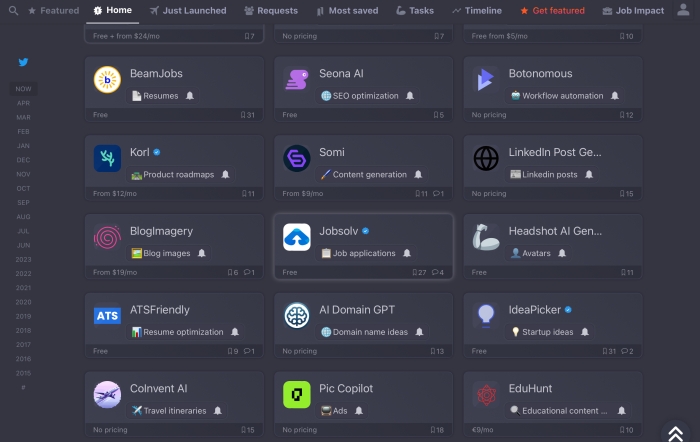Open the user profile icon

(x=683, y=10)
